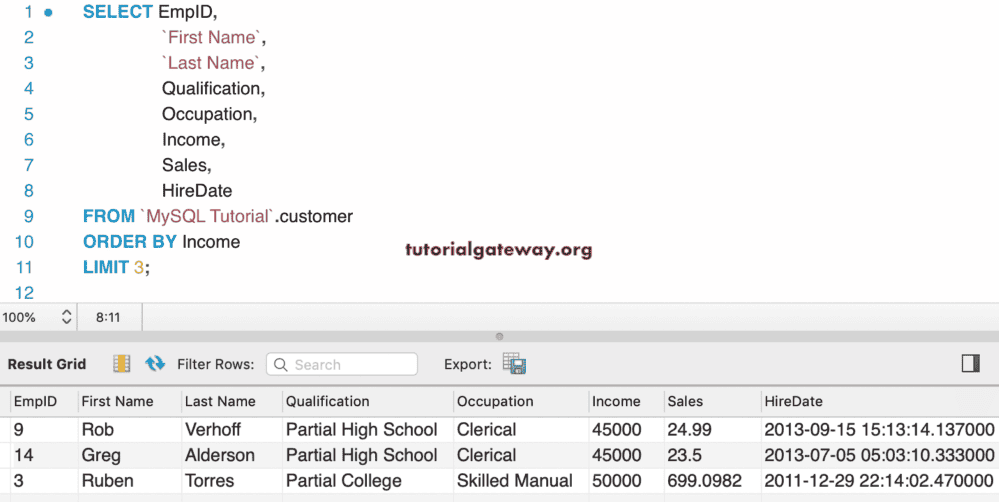999x502 pixels.
Task: Click the FROM keyword on line 9
Action: (x=109, y=217)
